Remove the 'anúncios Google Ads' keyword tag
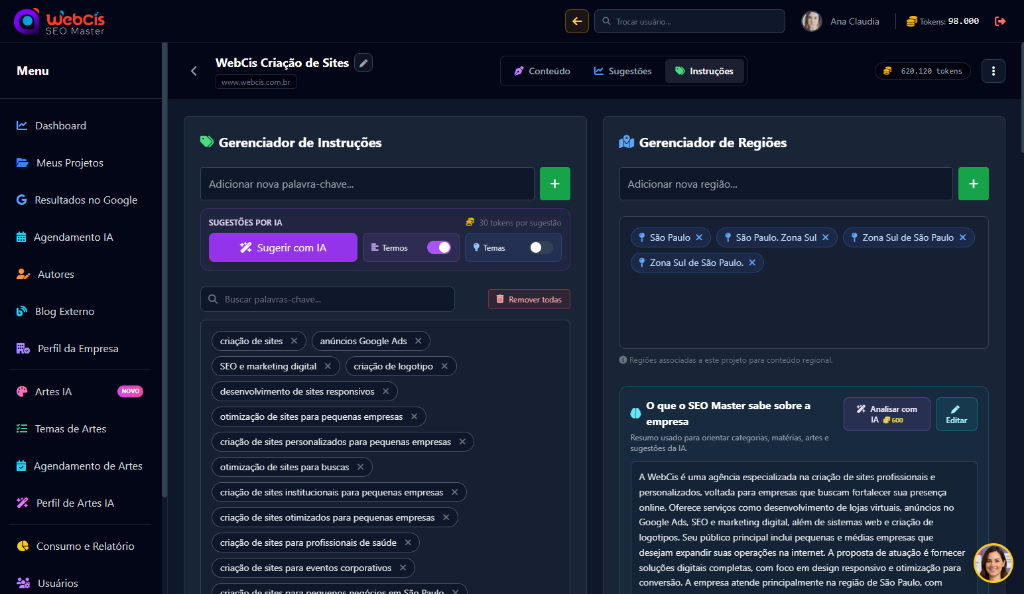The image size is (1024, 594). pos(418,341)
